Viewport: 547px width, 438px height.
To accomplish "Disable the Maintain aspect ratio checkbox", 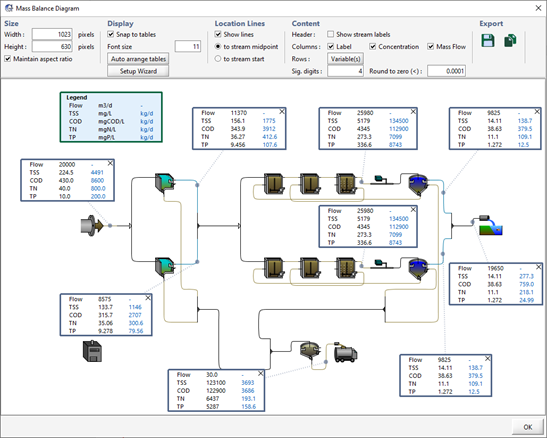I will coord(8,59).
